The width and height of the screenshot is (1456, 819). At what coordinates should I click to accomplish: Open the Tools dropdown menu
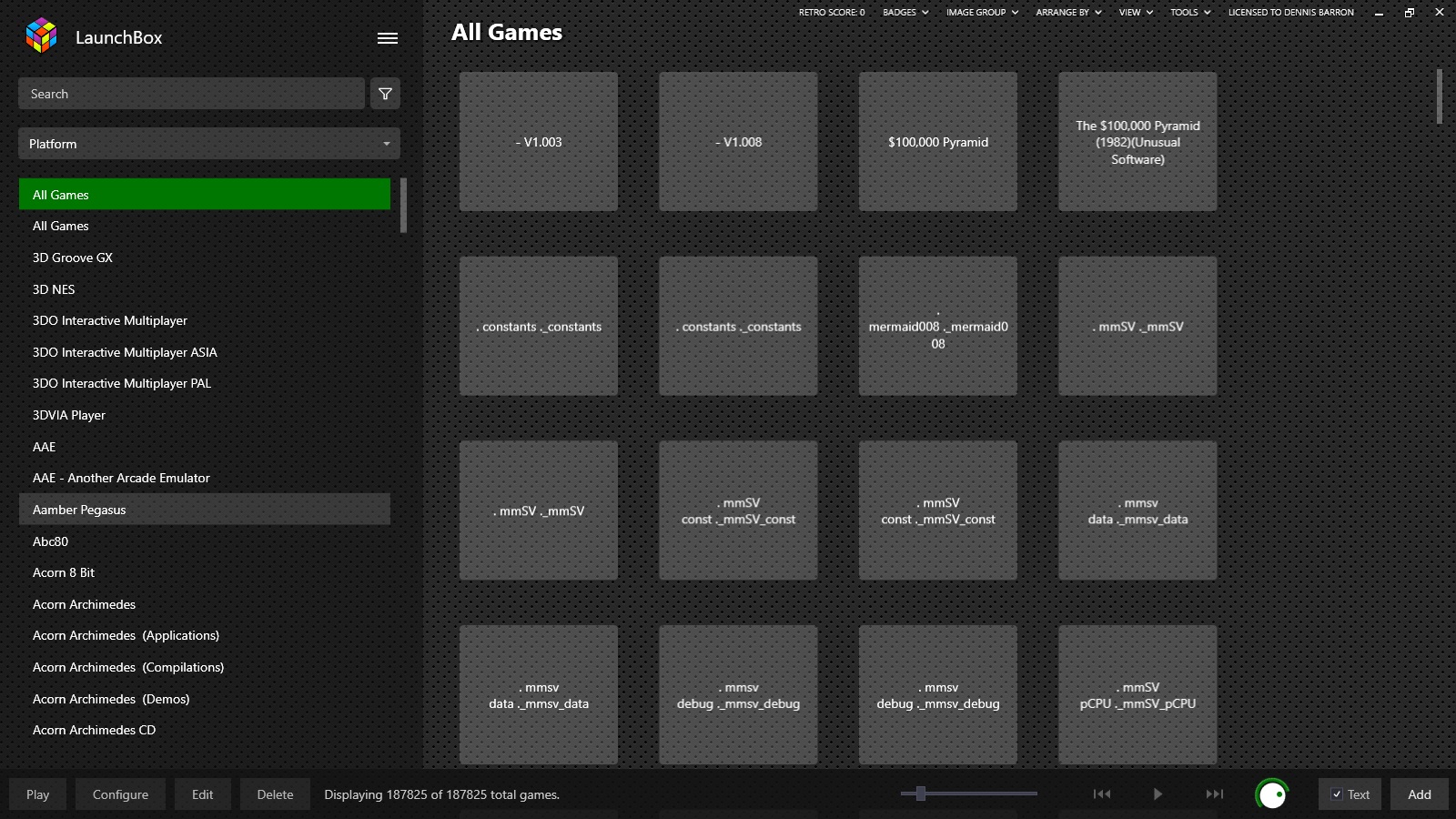click(x=1190, y=13)
